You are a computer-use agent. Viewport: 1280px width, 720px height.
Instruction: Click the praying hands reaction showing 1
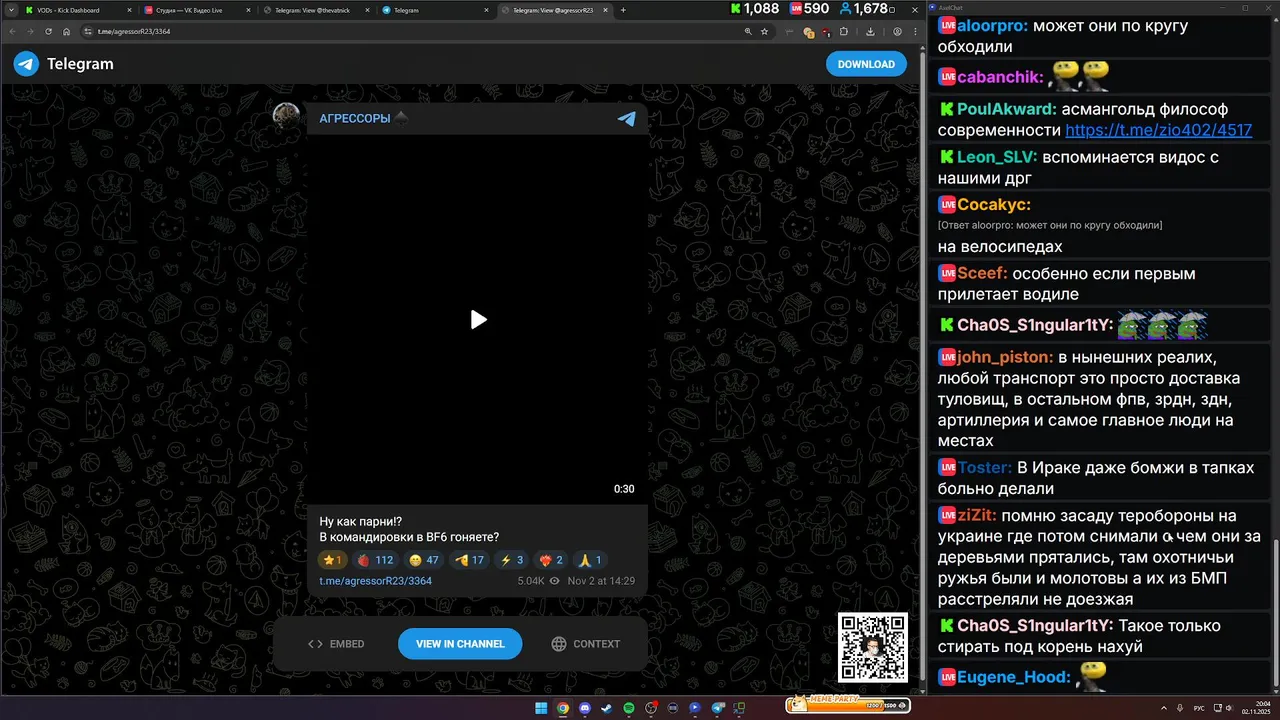pos(591,560)
